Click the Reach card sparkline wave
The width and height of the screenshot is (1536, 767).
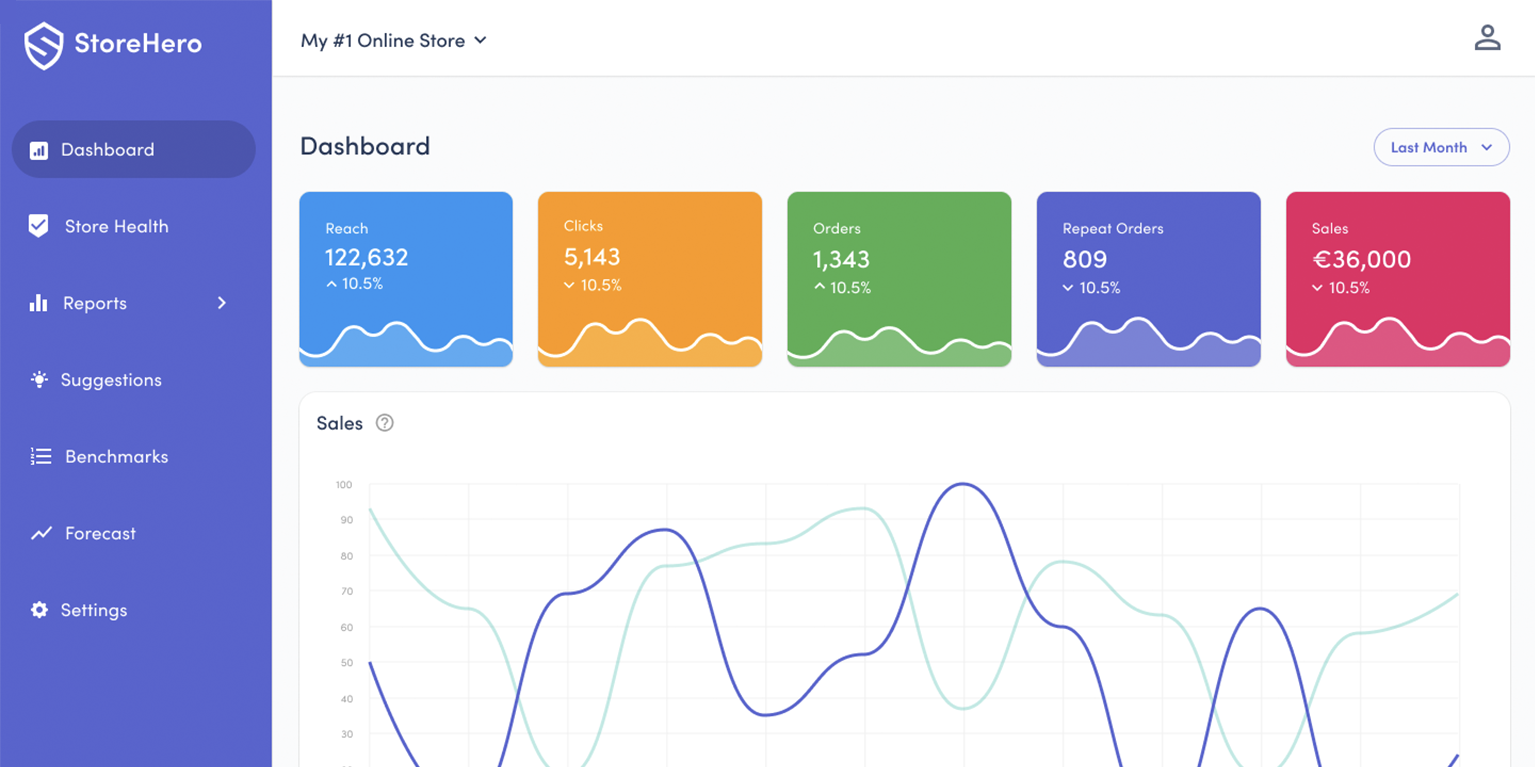[x=406, y=343]
